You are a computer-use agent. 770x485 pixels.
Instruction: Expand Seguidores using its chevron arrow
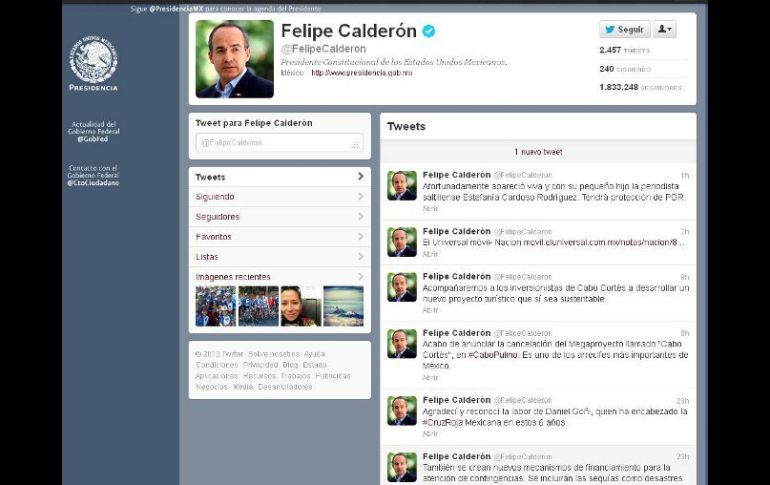(360, 216)
